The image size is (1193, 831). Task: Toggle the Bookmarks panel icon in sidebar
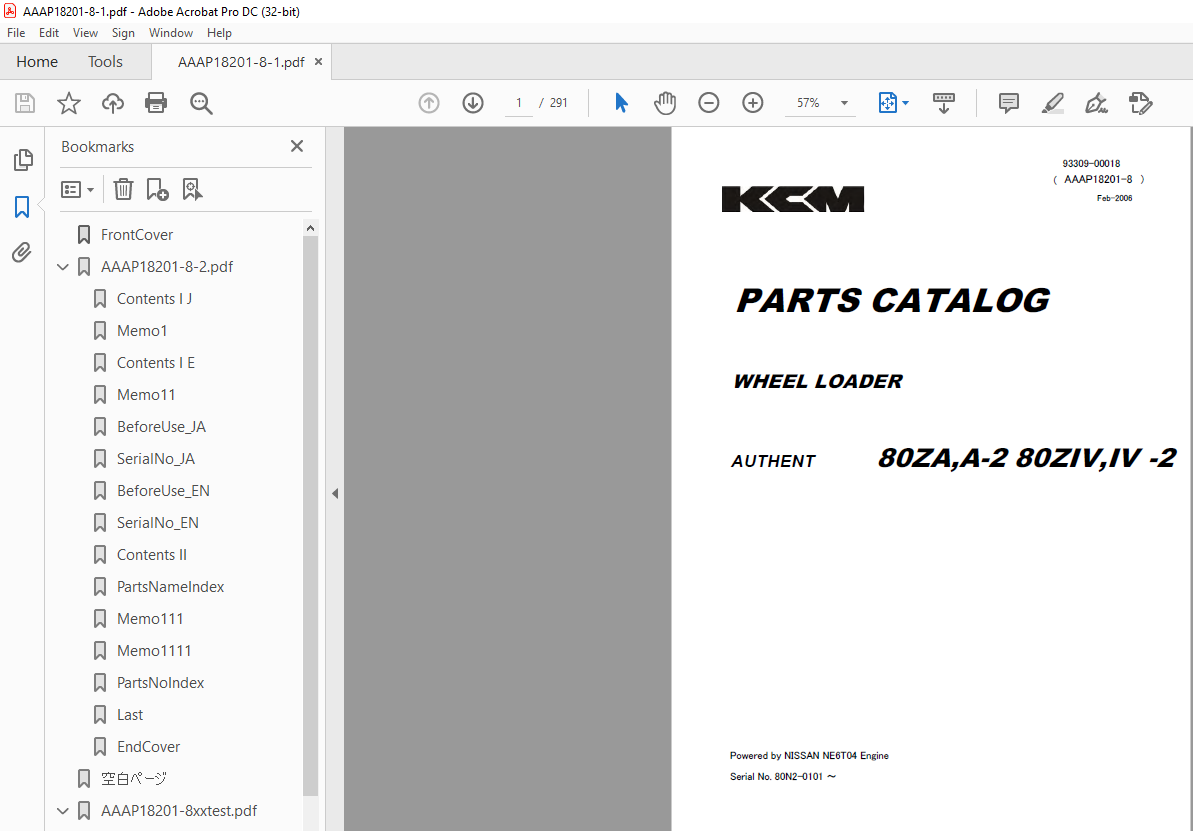click(x=22, y=207)
